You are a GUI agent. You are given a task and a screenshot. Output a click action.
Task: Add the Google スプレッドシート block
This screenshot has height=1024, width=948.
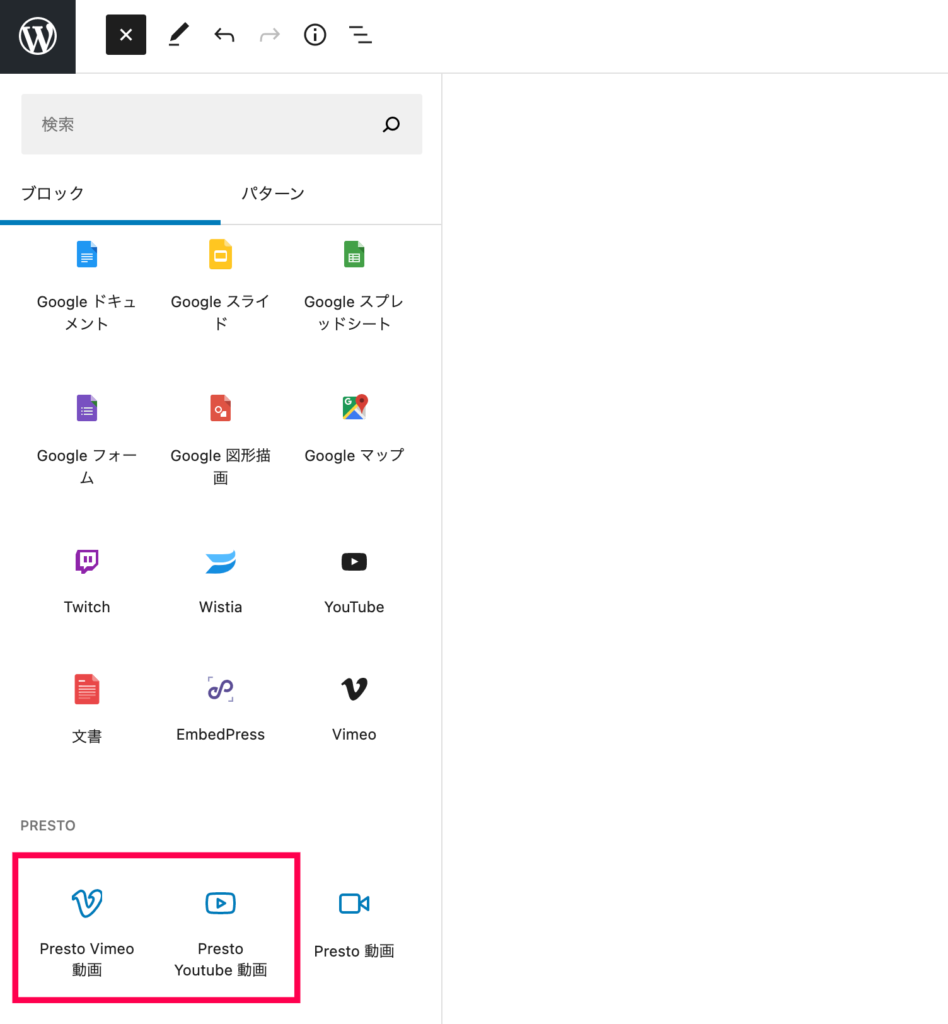click(354, 285)
